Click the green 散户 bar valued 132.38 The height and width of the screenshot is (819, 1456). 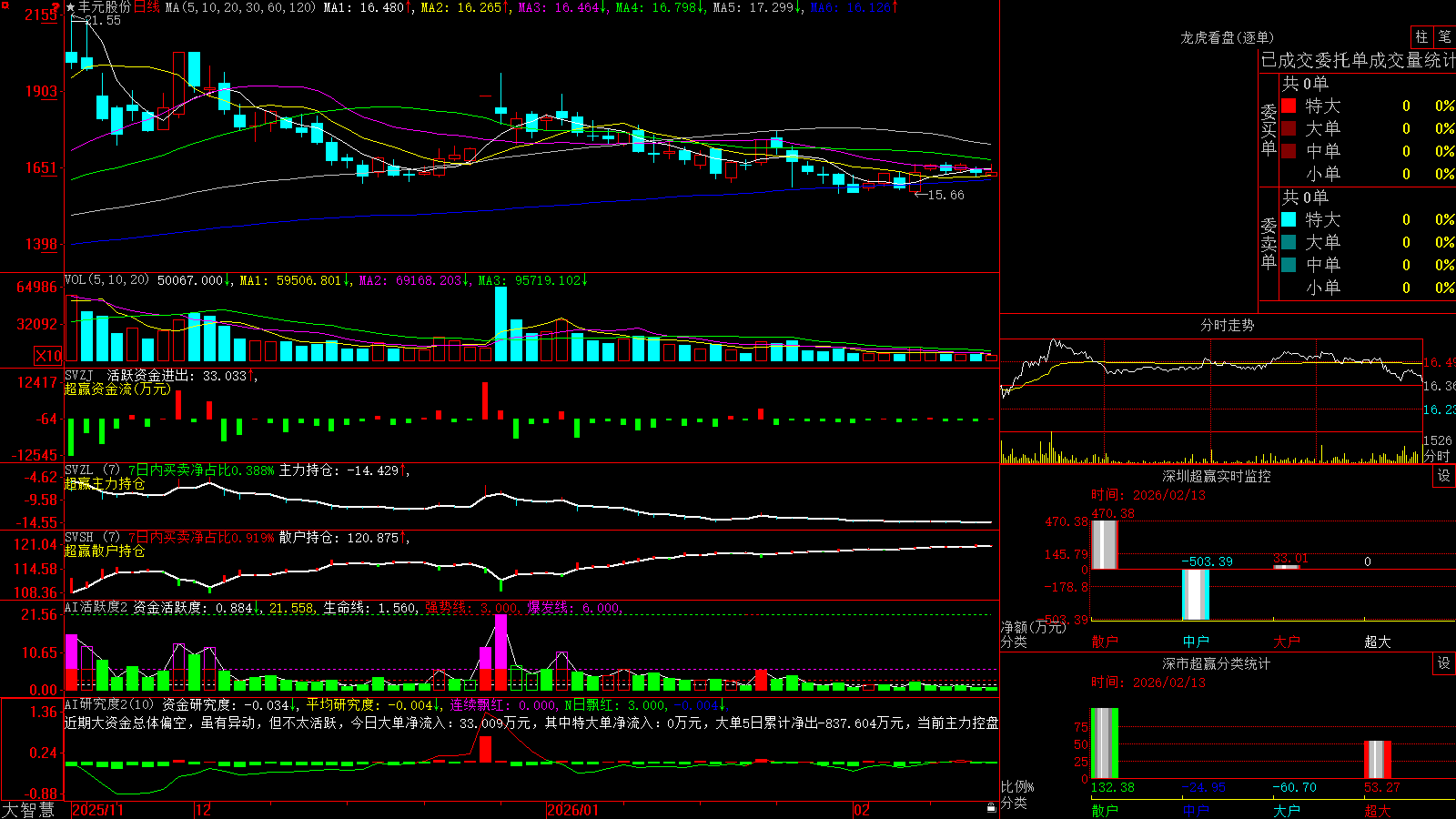(x=1104, y=743)
